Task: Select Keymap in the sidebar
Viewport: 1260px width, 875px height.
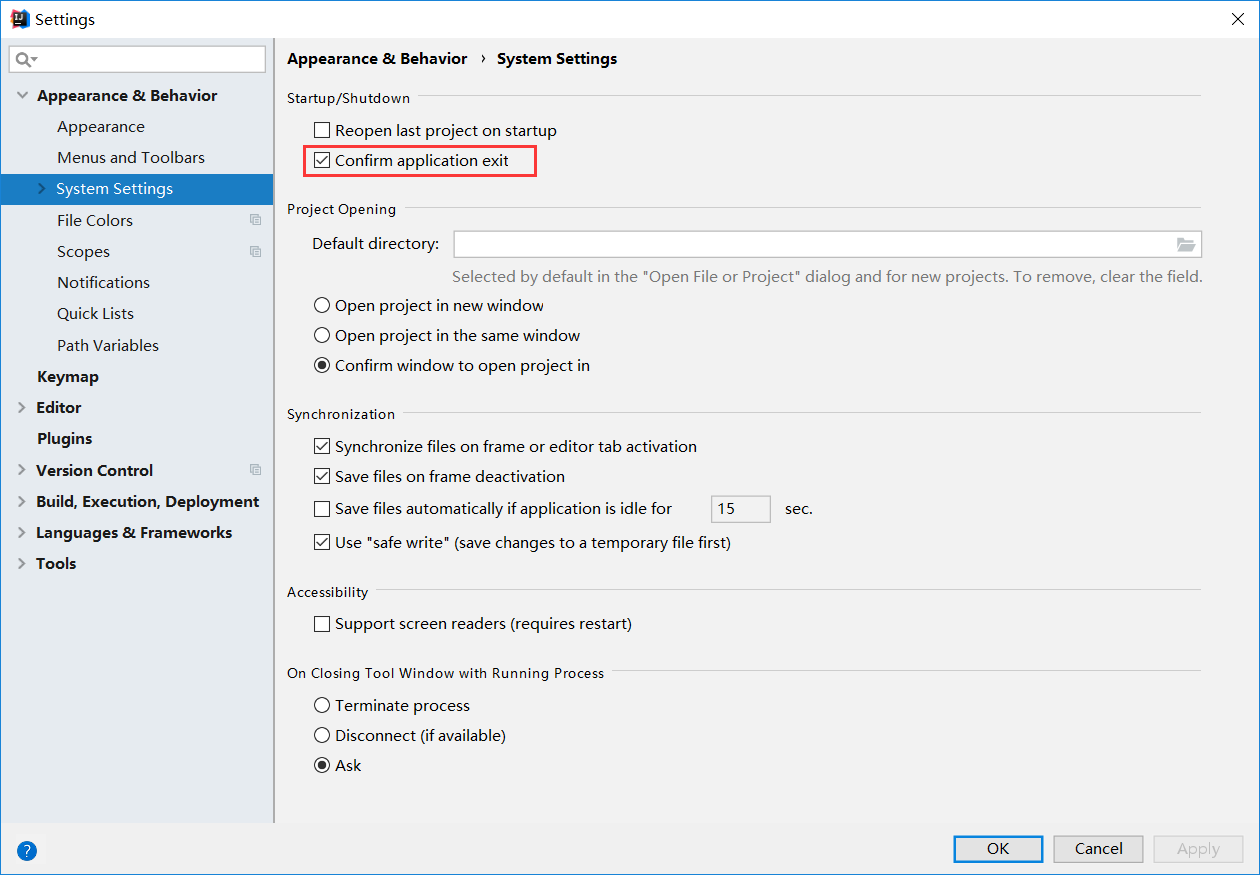Action: [68, 376]
